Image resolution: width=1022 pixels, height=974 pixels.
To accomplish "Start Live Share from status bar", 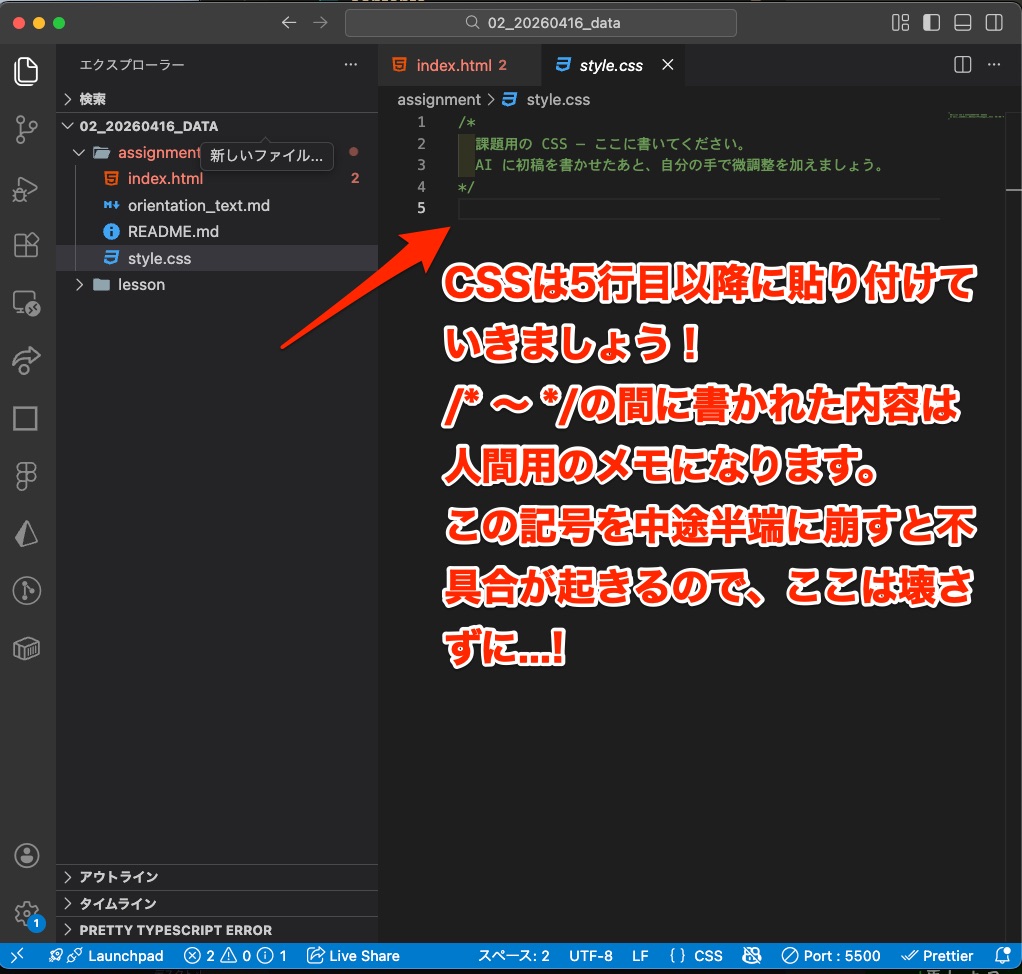I will click(353, 956).
